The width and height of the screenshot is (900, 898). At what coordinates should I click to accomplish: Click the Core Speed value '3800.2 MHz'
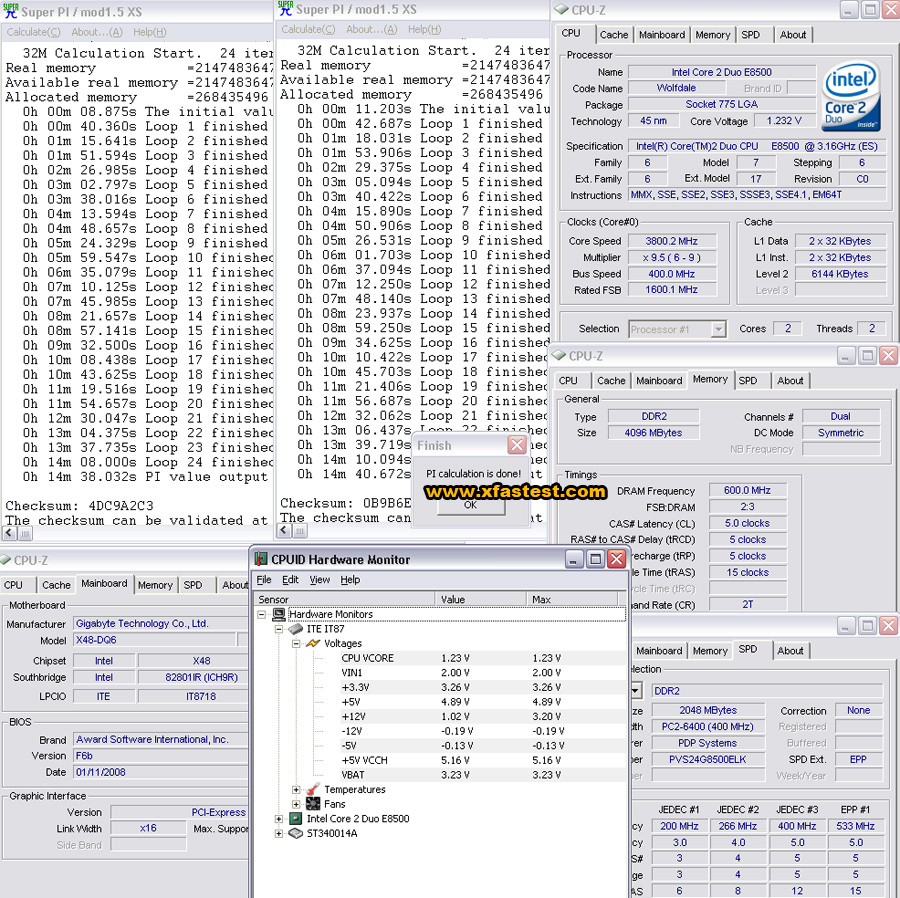pos(672,241)
